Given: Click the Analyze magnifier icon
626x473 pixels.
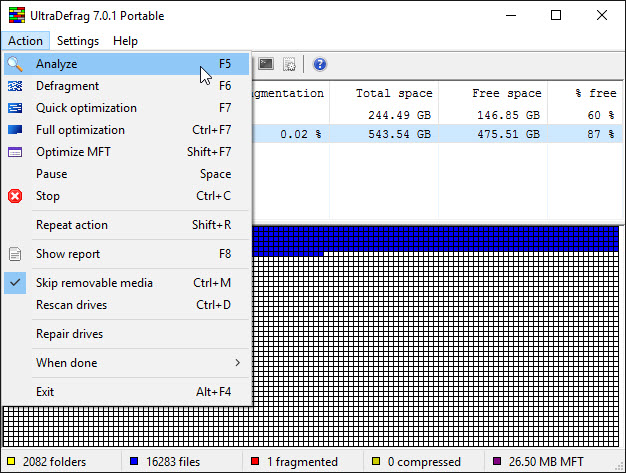Looking at the screenshot, I should 15,64.
